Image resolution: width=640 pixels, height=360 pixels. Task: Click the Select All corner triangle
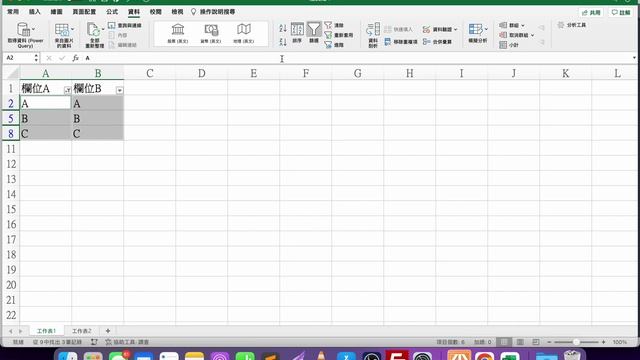(12, 73)
